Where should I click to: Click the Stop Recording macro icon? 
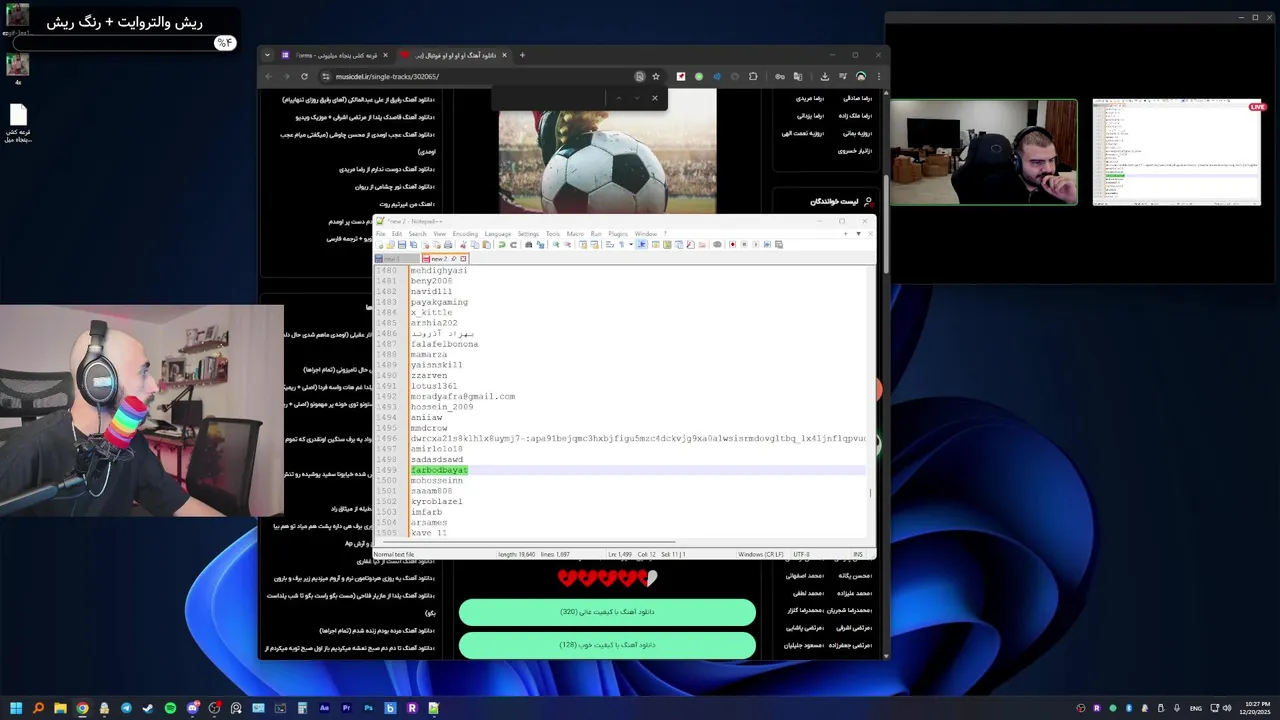[744, 244]
